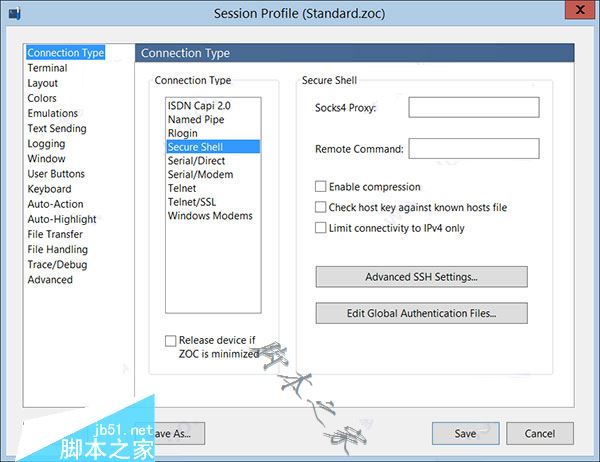600x462 pixels.
Task: Open the Colors settings category
Action: pyautogui.click(x=42, y=98)
